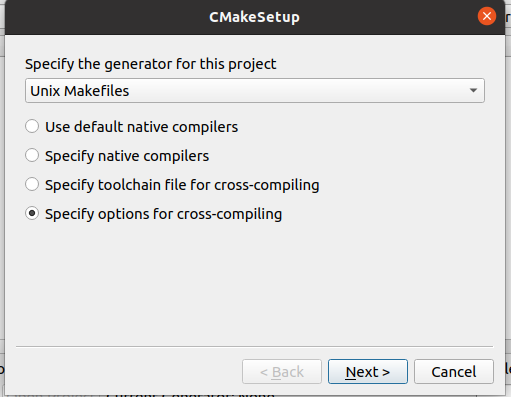Dismiss the wizard with the Cancel button
Screen dimensions: 511x397
click(454, 371)
